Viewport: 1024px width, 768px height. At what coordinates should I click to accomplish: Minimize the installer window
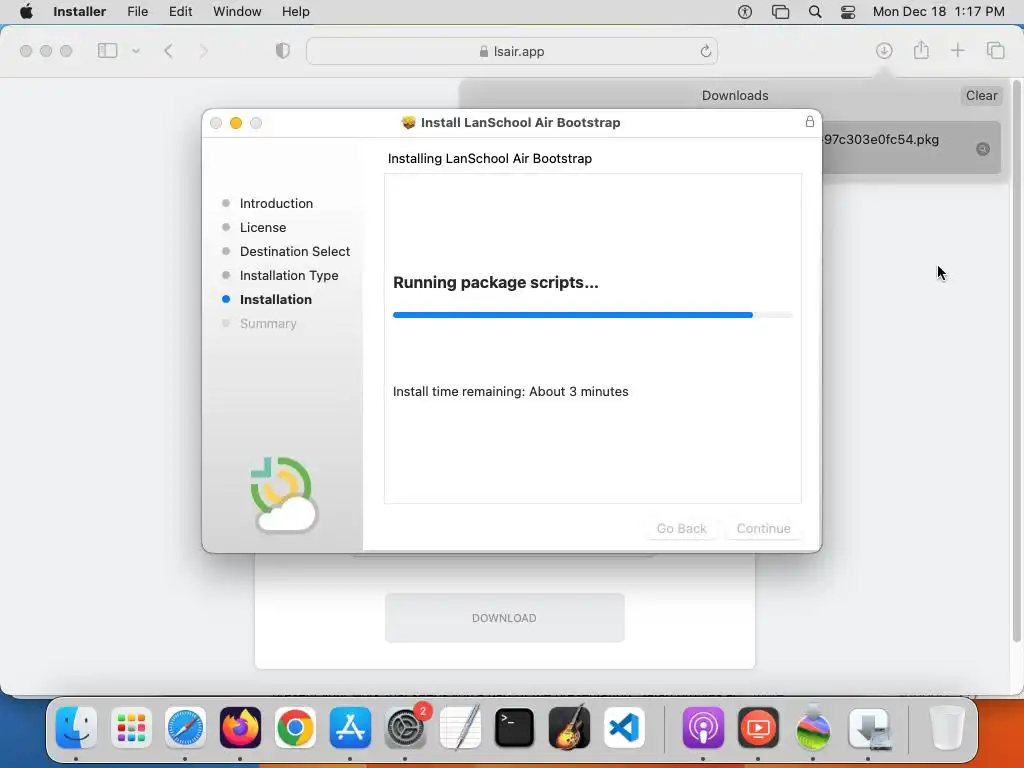click(x=236, y=123)
